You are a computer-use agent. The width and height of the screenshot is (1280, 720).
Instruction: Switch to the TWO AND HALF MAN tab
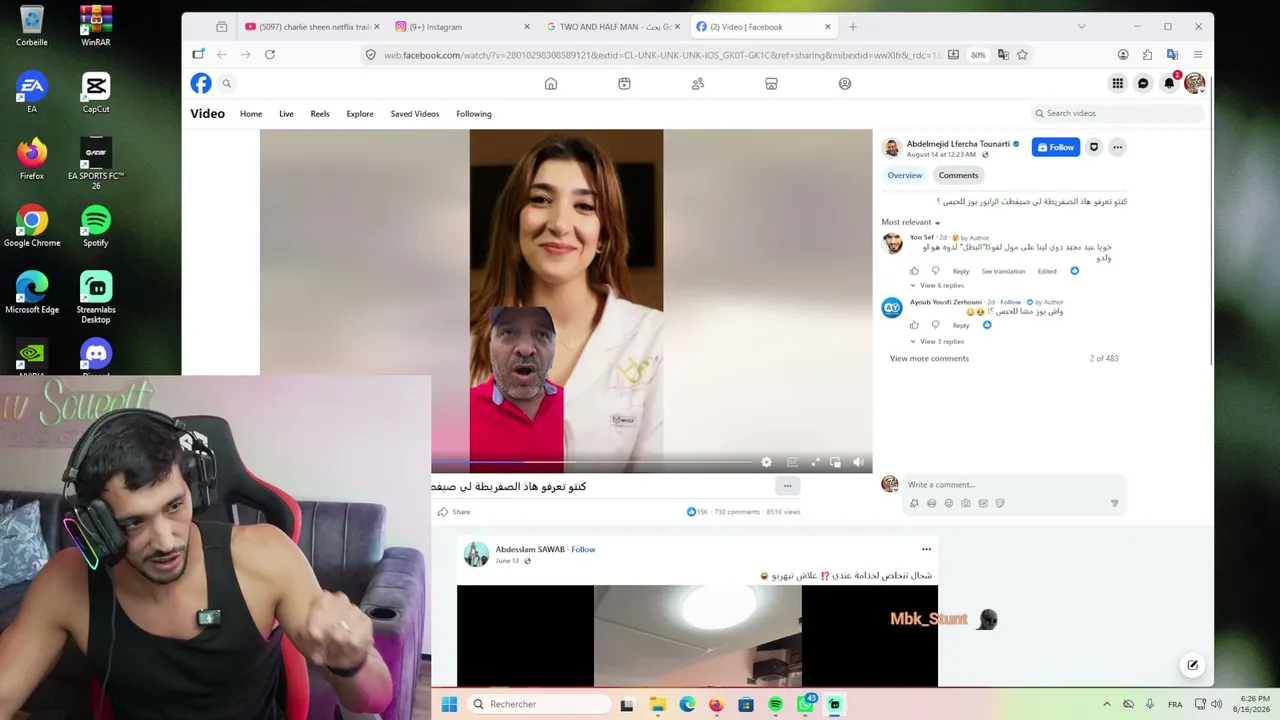tap(613, 27)
